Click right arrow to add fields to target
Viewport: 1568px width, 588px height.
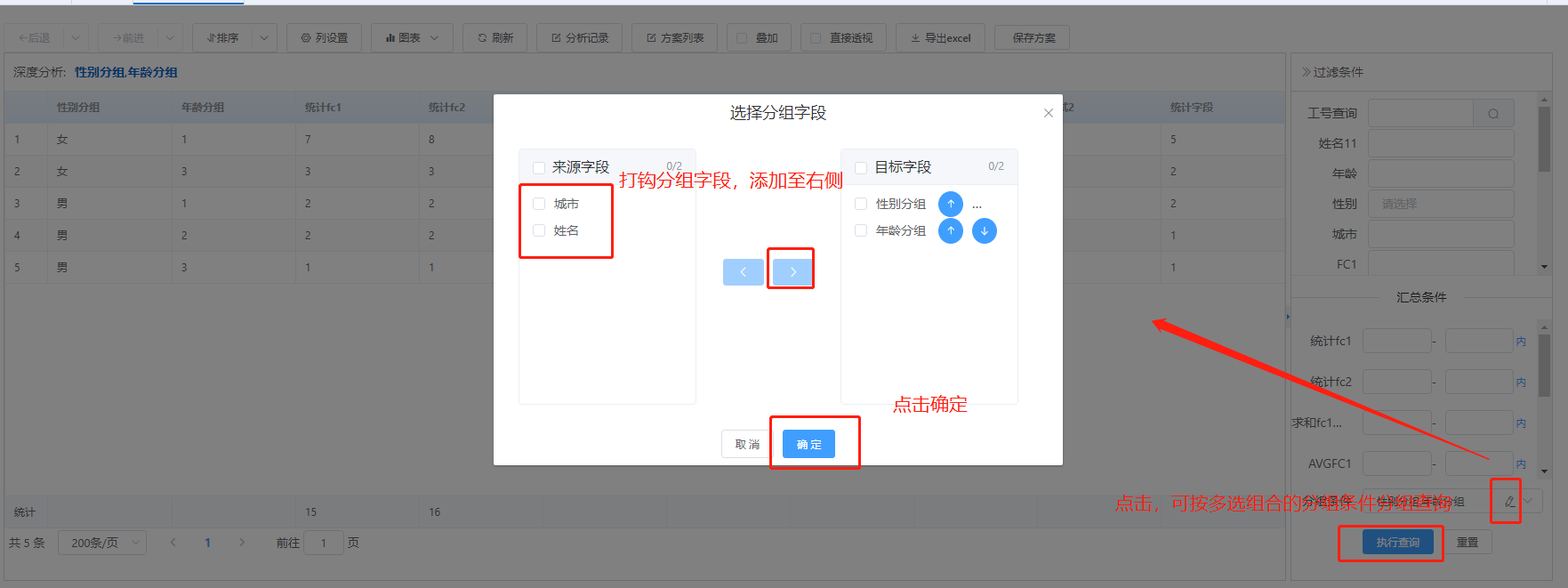(x=792, y=272)
